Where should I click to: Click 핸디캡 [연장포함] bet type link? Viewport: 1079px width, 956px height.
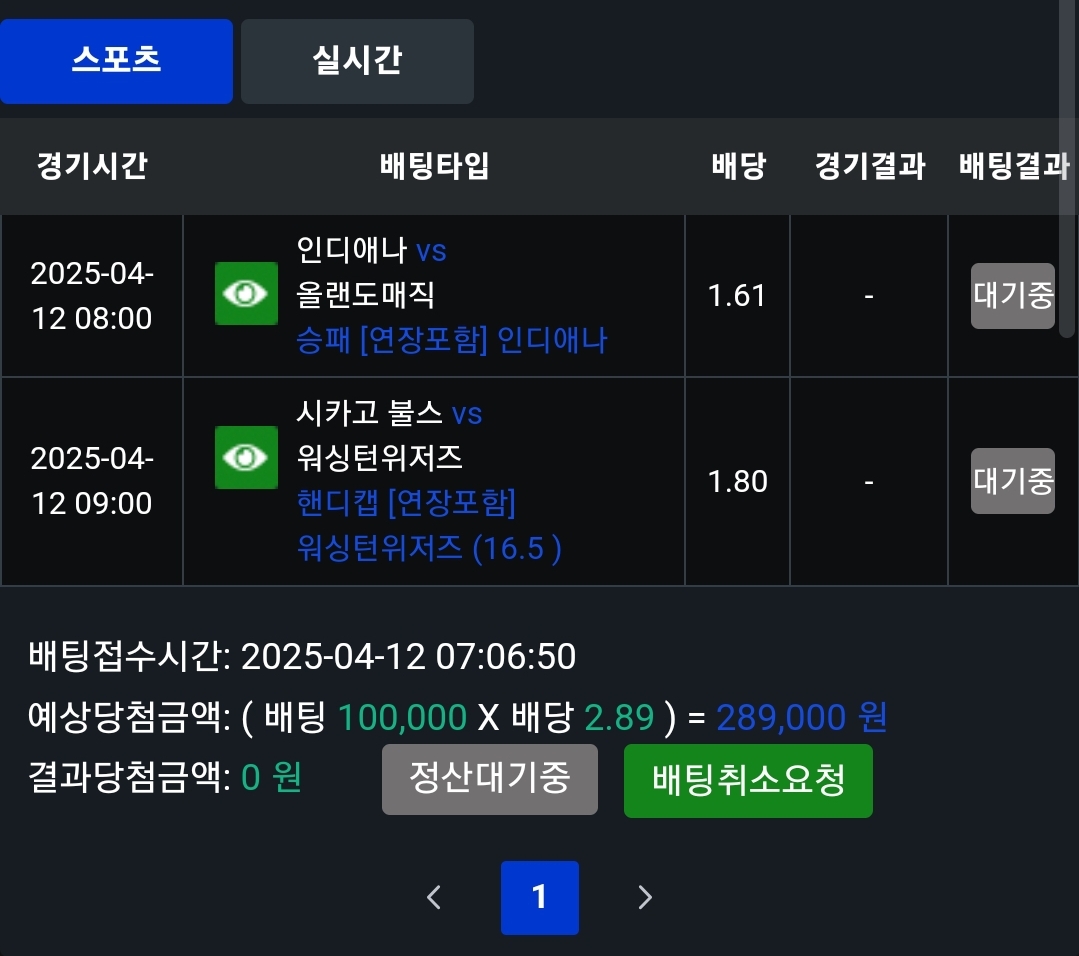click(406, 503)
